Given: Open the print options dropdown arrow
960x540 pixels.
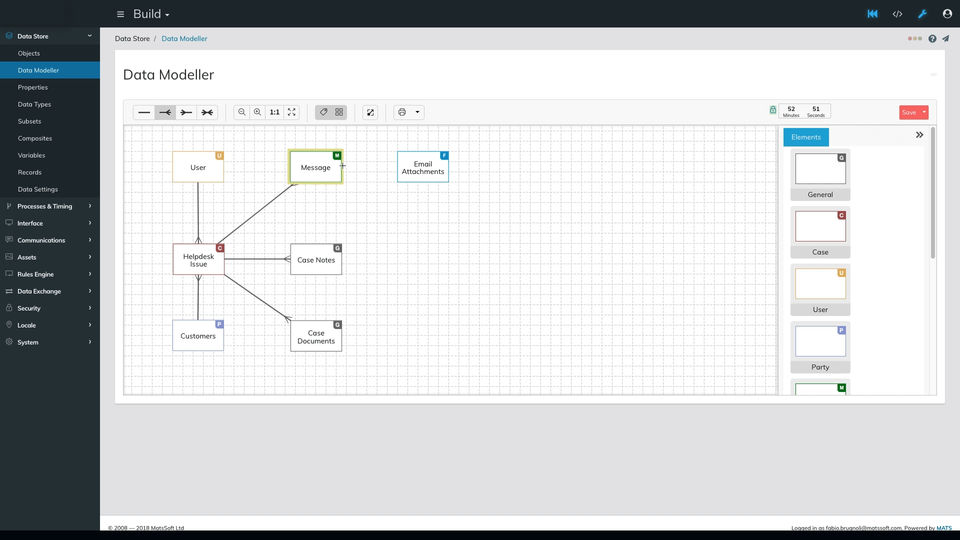Looking at the screenshot, I should tap(418, 113).
